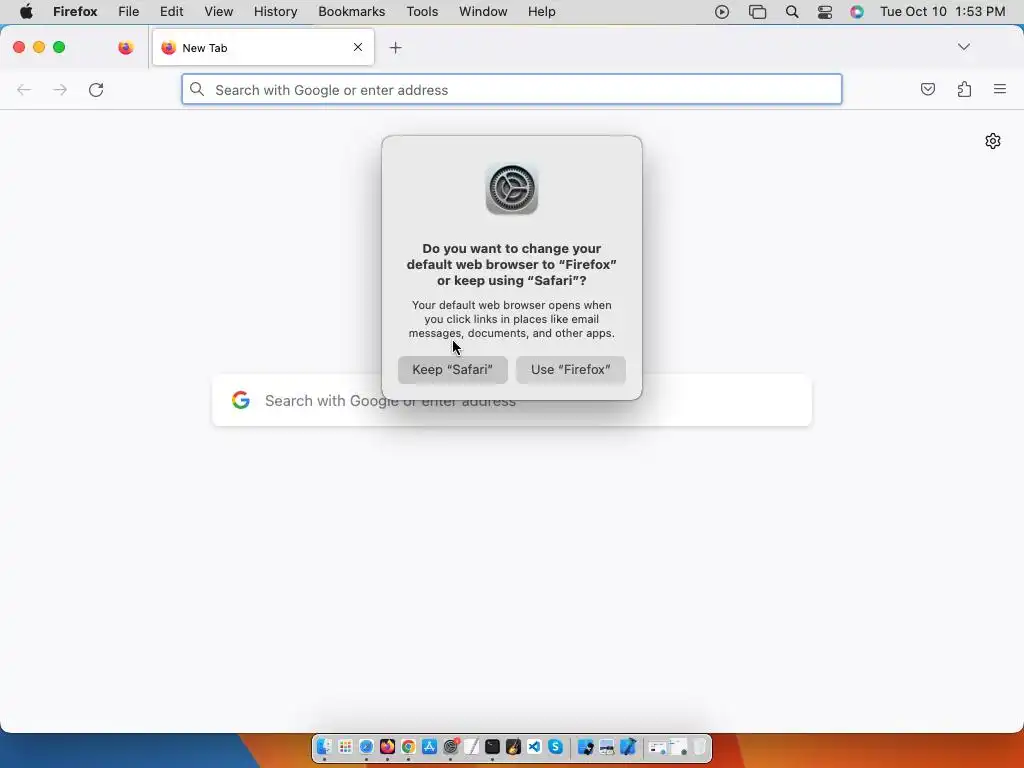Select the New Tab tab
The image size is (1024, 768).
pos(263,47)
